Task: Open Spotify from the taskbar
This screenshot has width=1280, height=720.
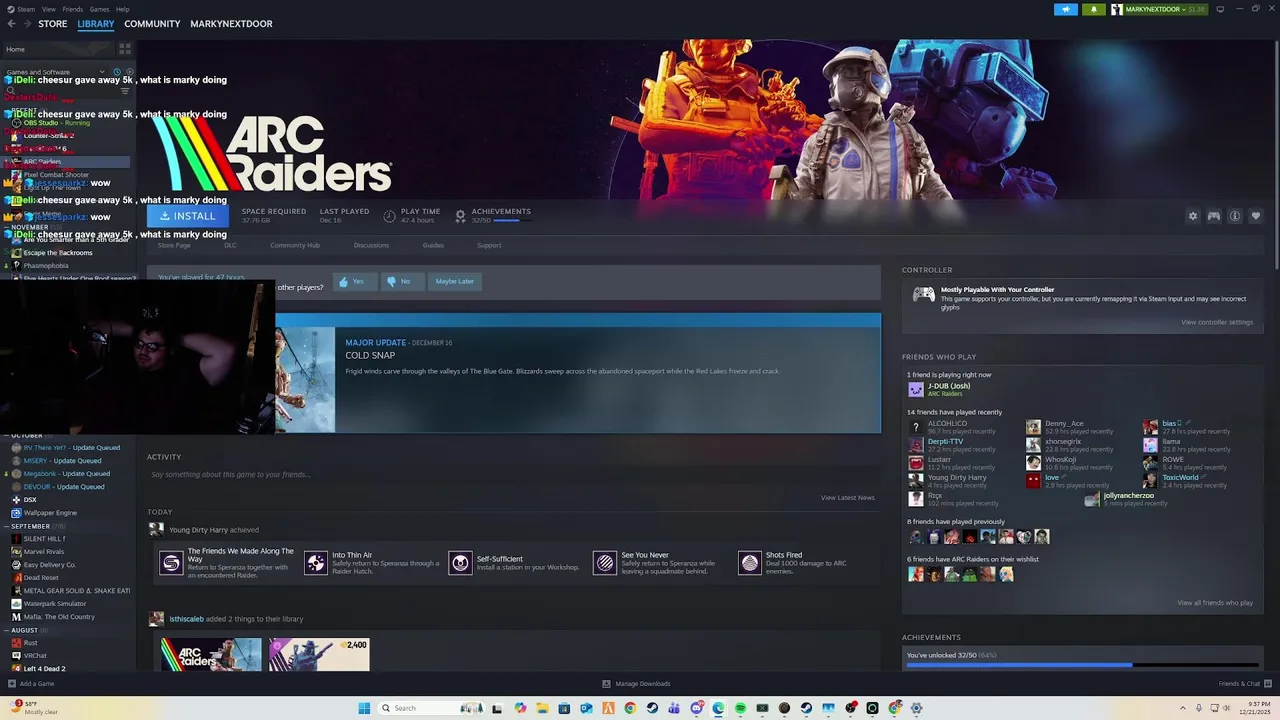Action: coord(740,708)
